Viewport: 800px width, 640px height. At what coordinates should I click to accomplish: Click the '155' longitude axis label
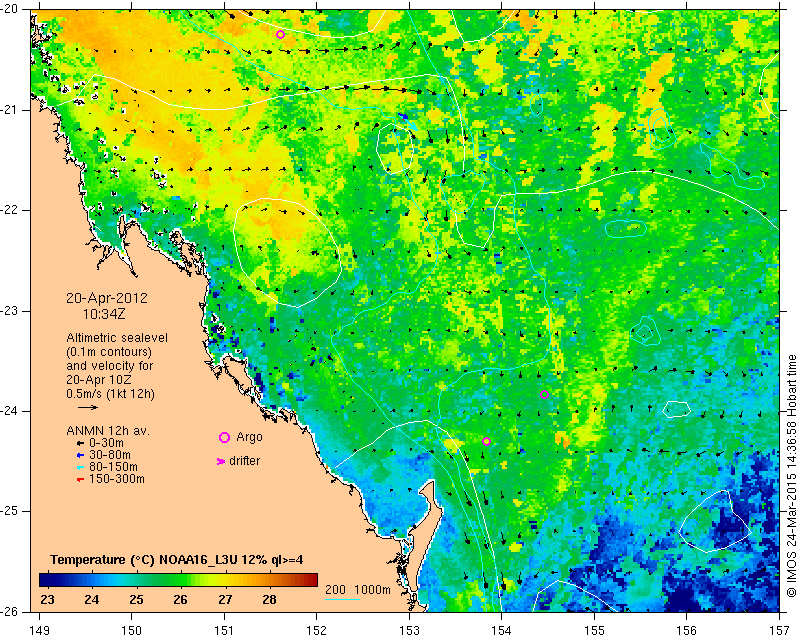(x=594, y=630)
